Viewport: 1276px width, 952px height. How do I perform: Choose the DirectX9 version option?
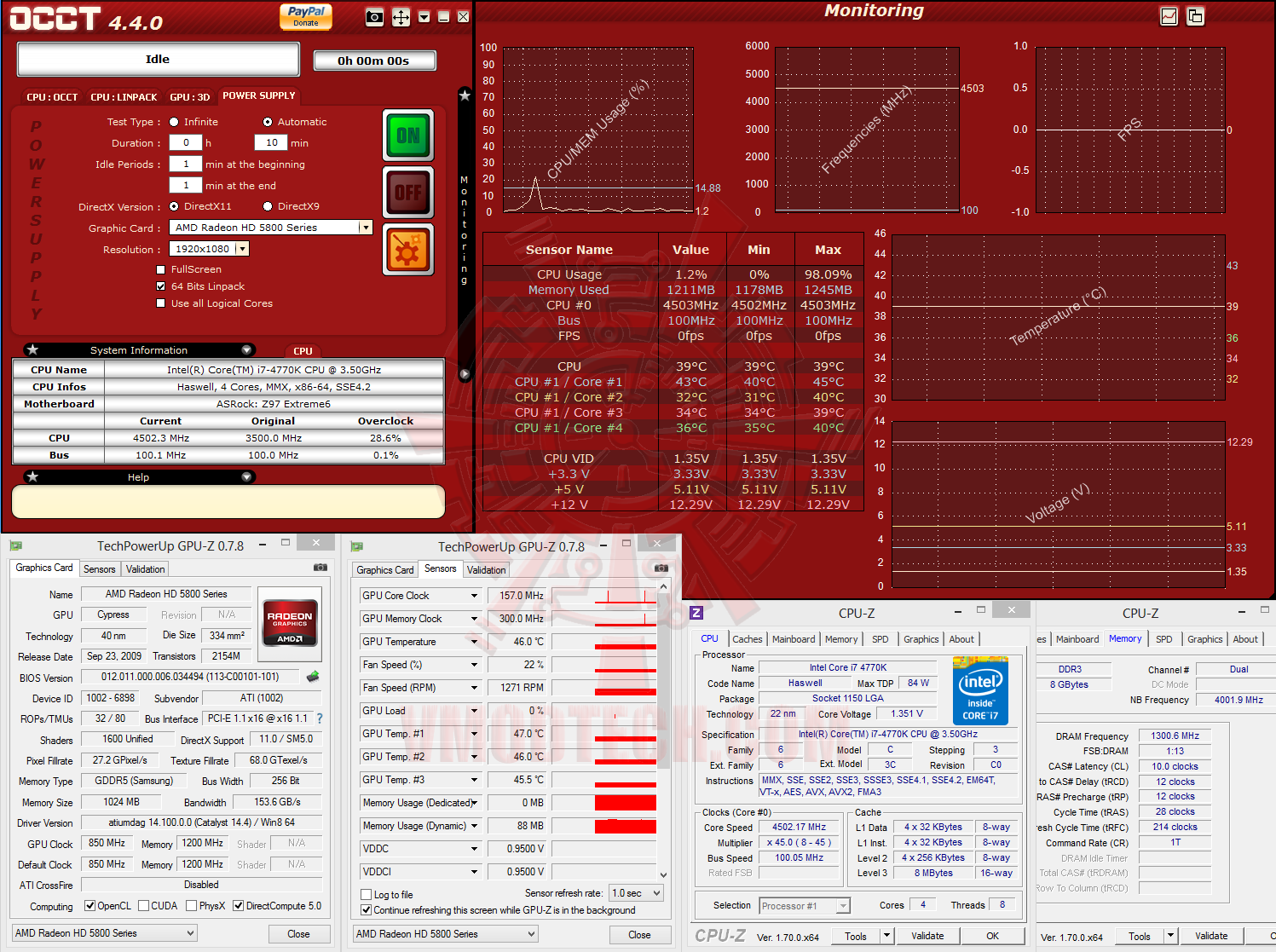(x=268, y=206)
